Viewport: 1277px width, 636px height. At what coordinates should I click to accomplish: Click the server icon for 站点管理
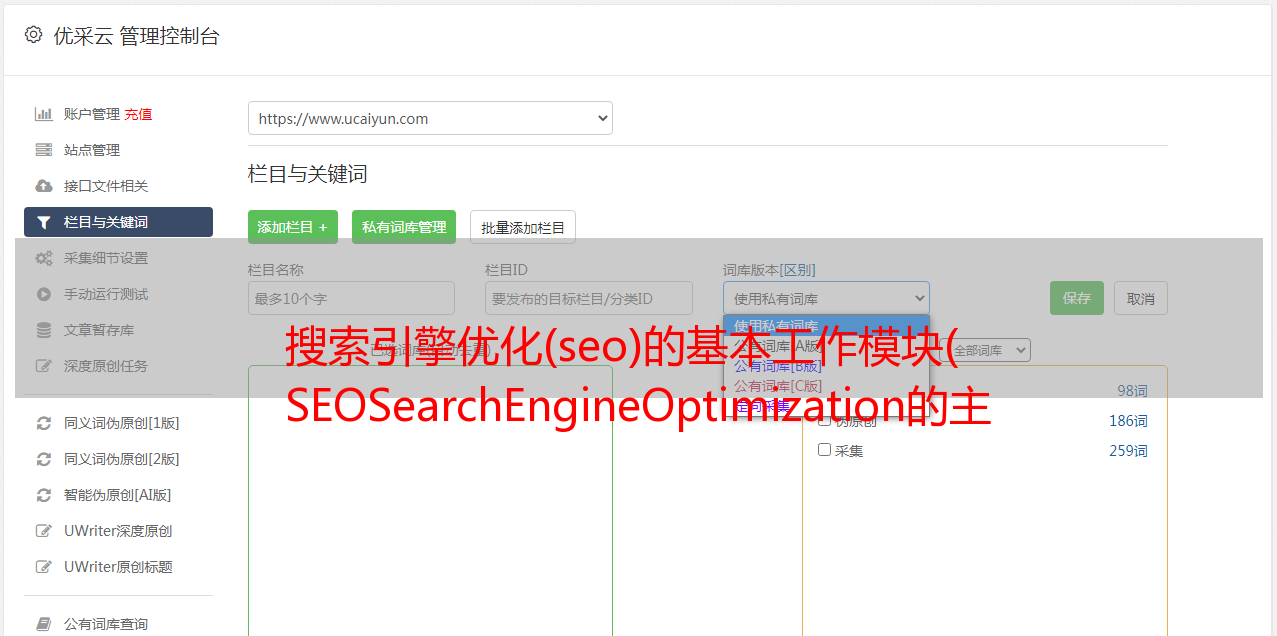[x=43, y=150]
